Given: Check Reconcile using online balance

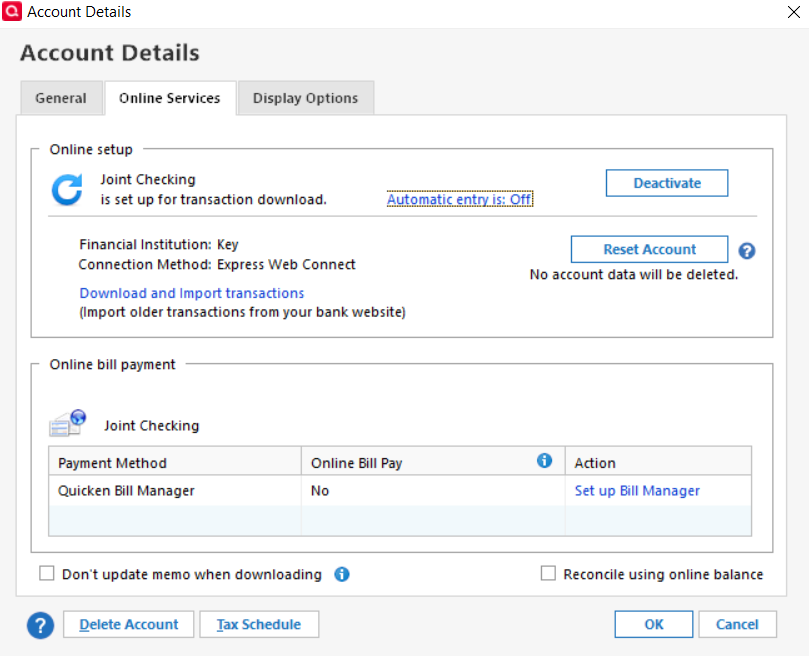Looking at the screenshot, I should [x=548, y=573].
